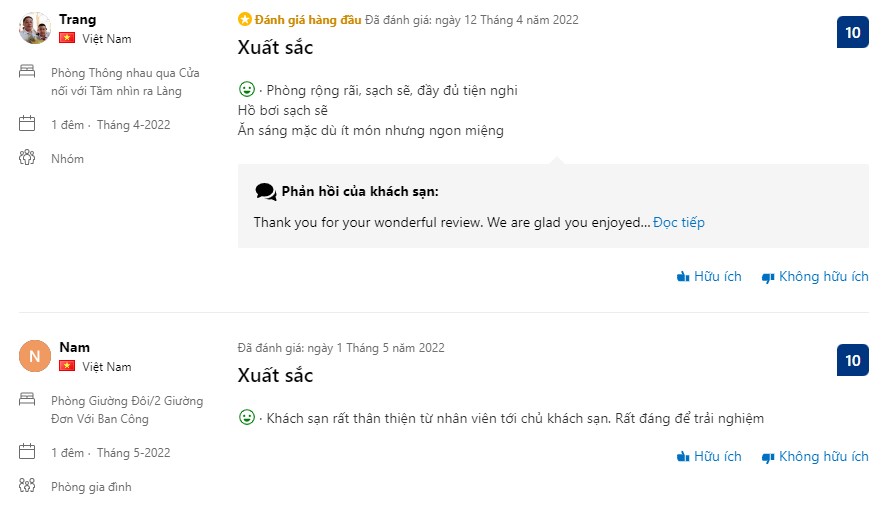This screenshot has width=885, height=508.
Task: Mark Nam's review as Hữu ích
Action: point(709,456)
